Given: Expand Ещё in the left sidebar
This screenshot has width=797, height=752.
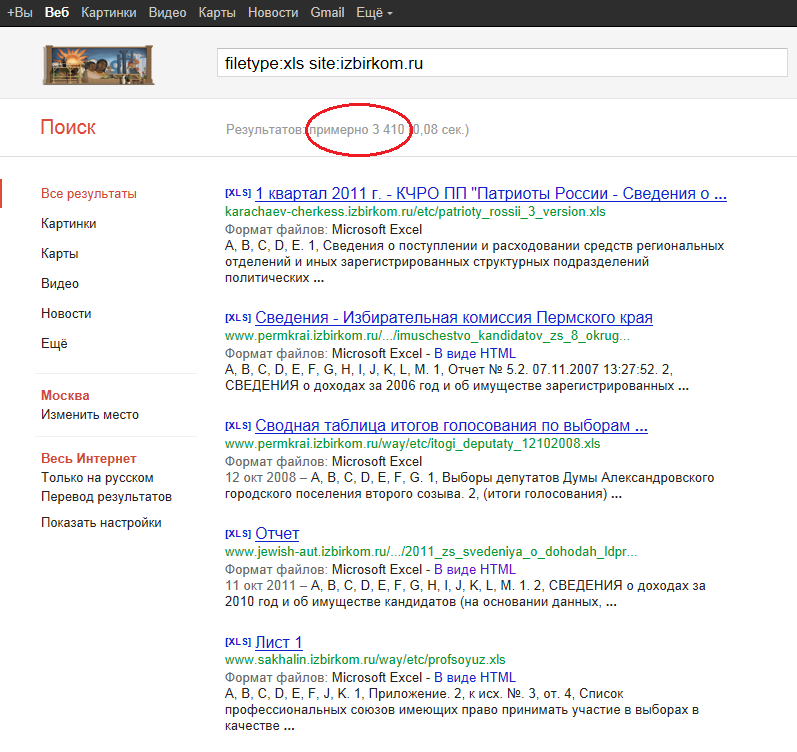Looking at the screenshot, I should (x=54, y=344).
